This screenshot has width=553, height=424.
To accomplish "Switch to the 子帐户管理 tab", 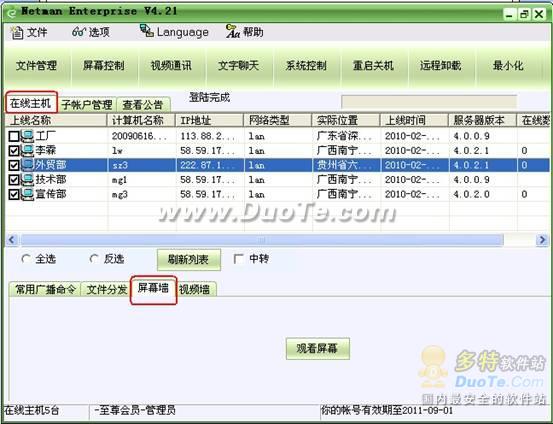I will coord(87,105).
